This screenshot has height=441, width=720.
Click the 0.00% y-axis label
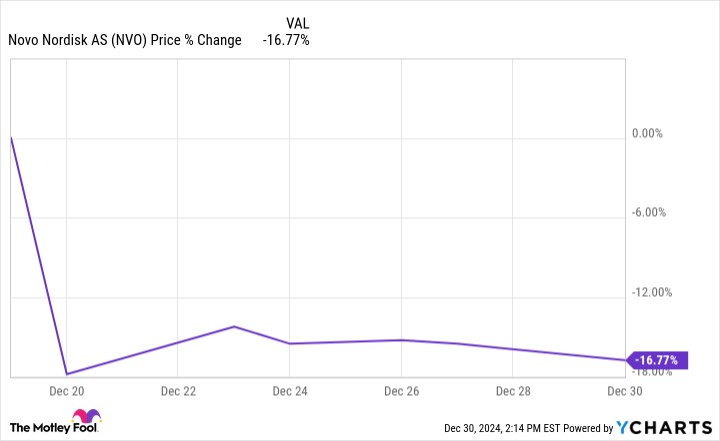(x=650, y=133)
